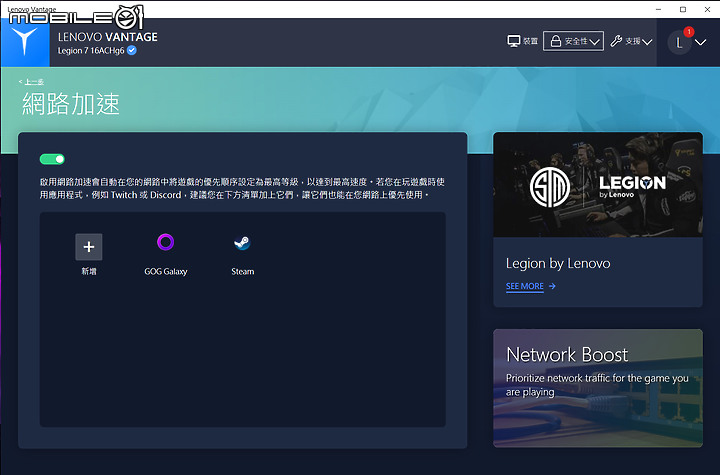Open the Network Boost promo card
The width and height of the screenshot is (720, 475).
click(x=598, y=388)
